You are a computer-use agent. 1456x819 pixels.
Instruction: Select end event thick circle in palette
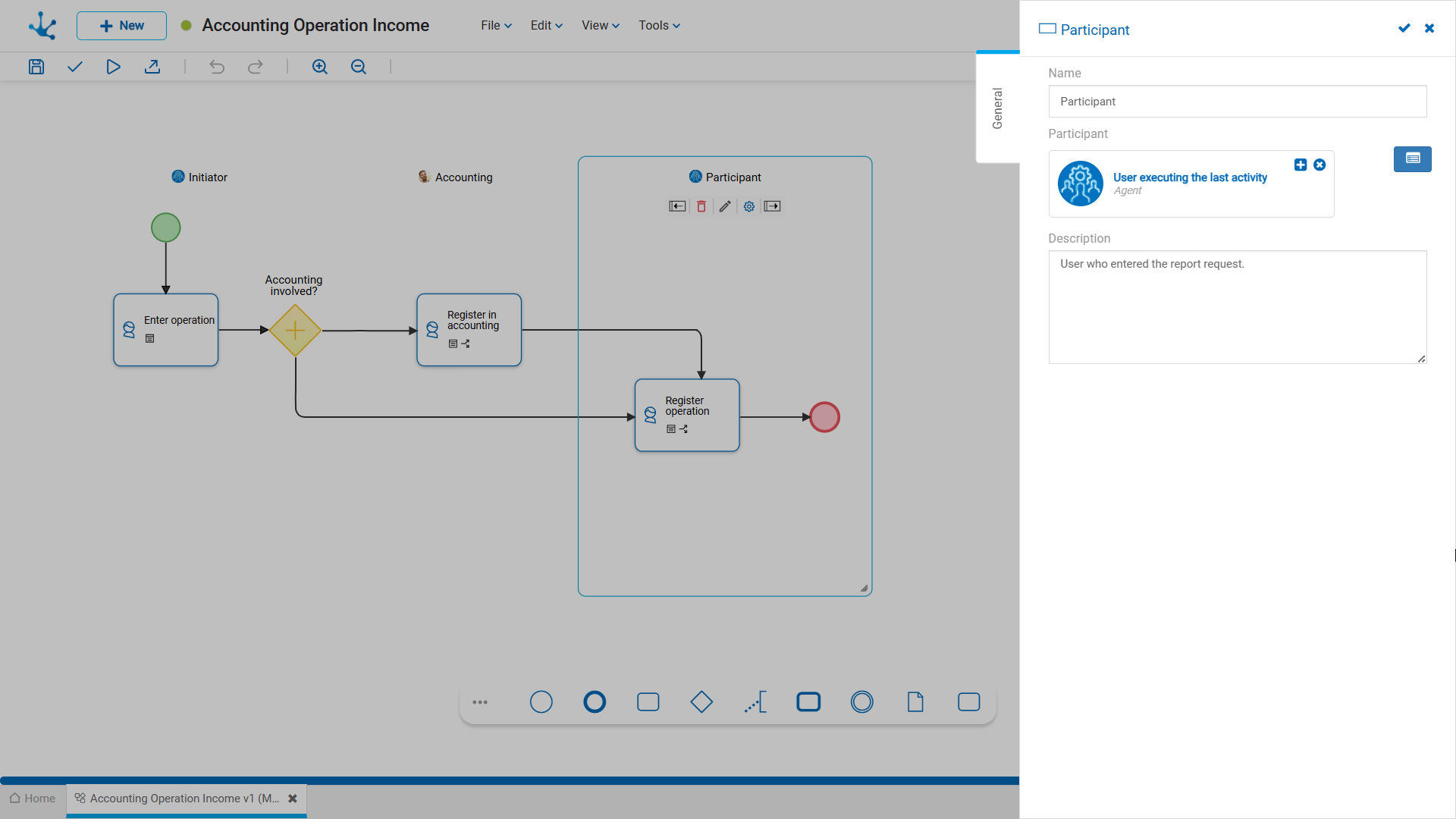click(595, 702)
